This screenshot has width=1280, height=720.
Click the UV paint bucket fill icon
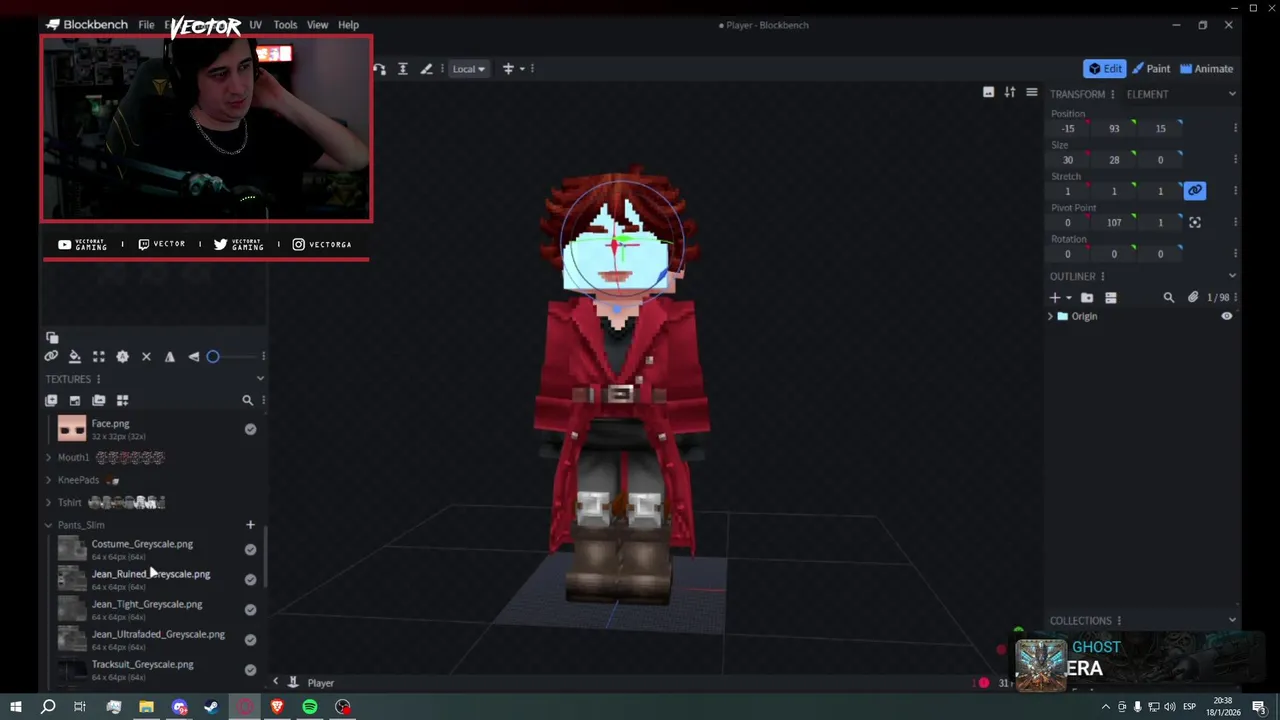click(74, 356)
